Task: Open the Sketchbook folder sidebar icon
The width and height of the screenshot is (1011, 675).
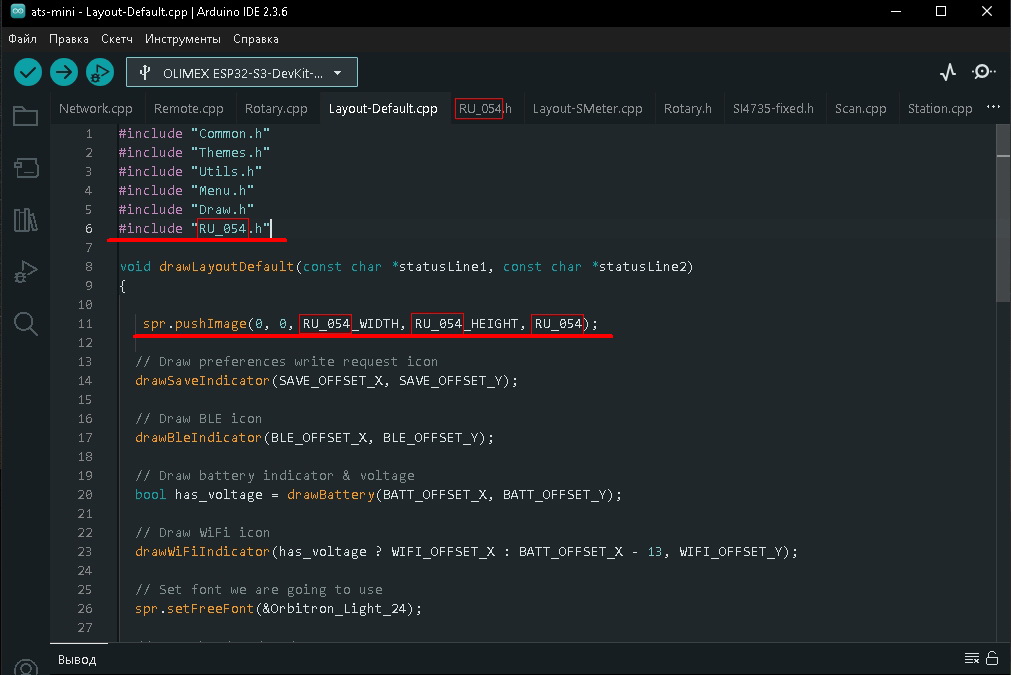Action: 26,116
